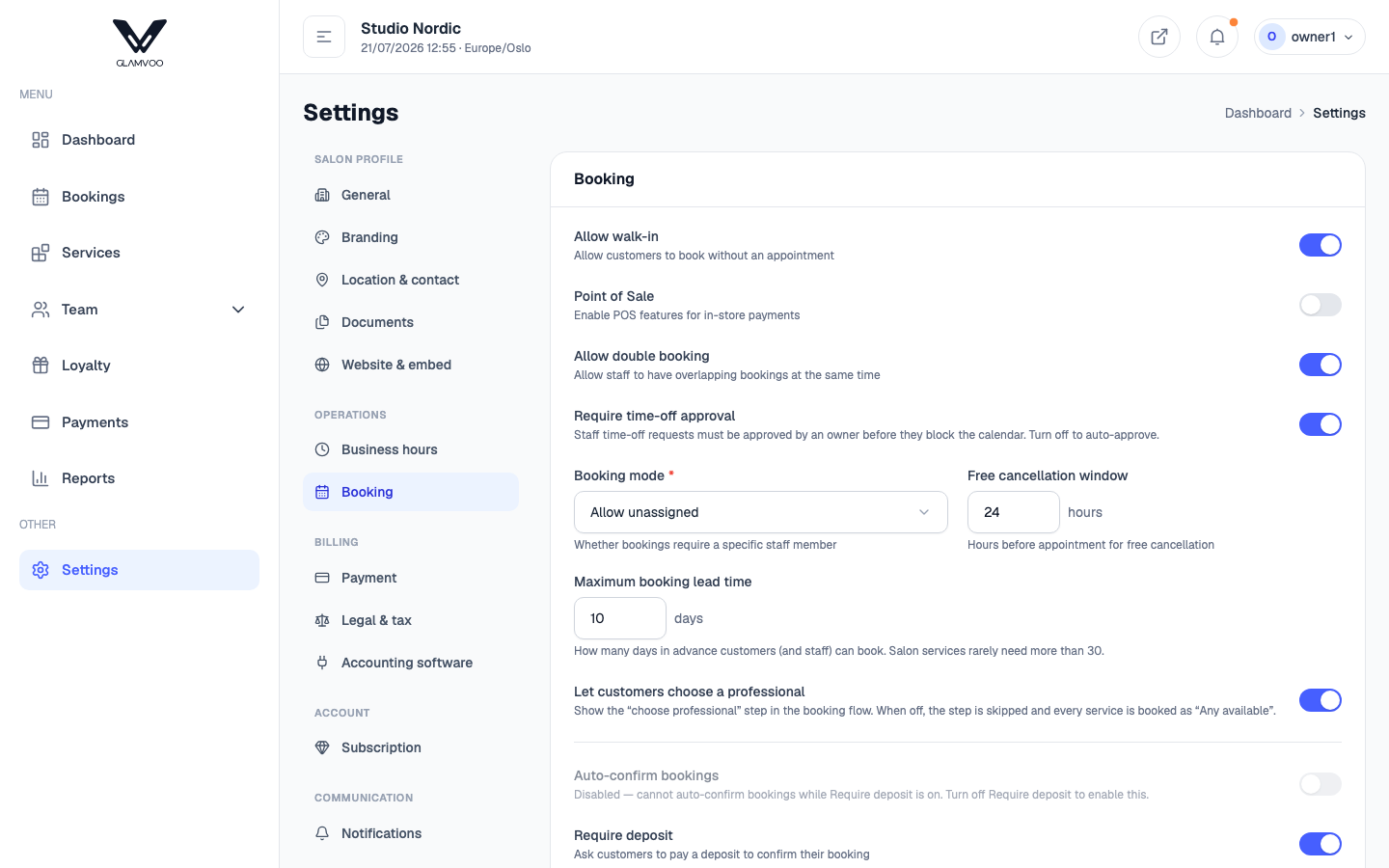This screenshot has height=868, width=1389.
Task: Open the Booking mode dropdown
Action: [761, 512]
